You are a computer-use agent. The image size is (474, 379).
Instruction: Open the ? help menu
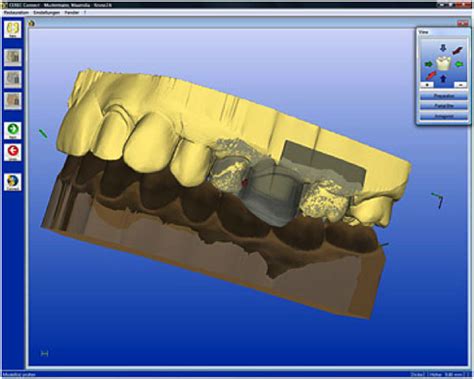click(85, 13)
